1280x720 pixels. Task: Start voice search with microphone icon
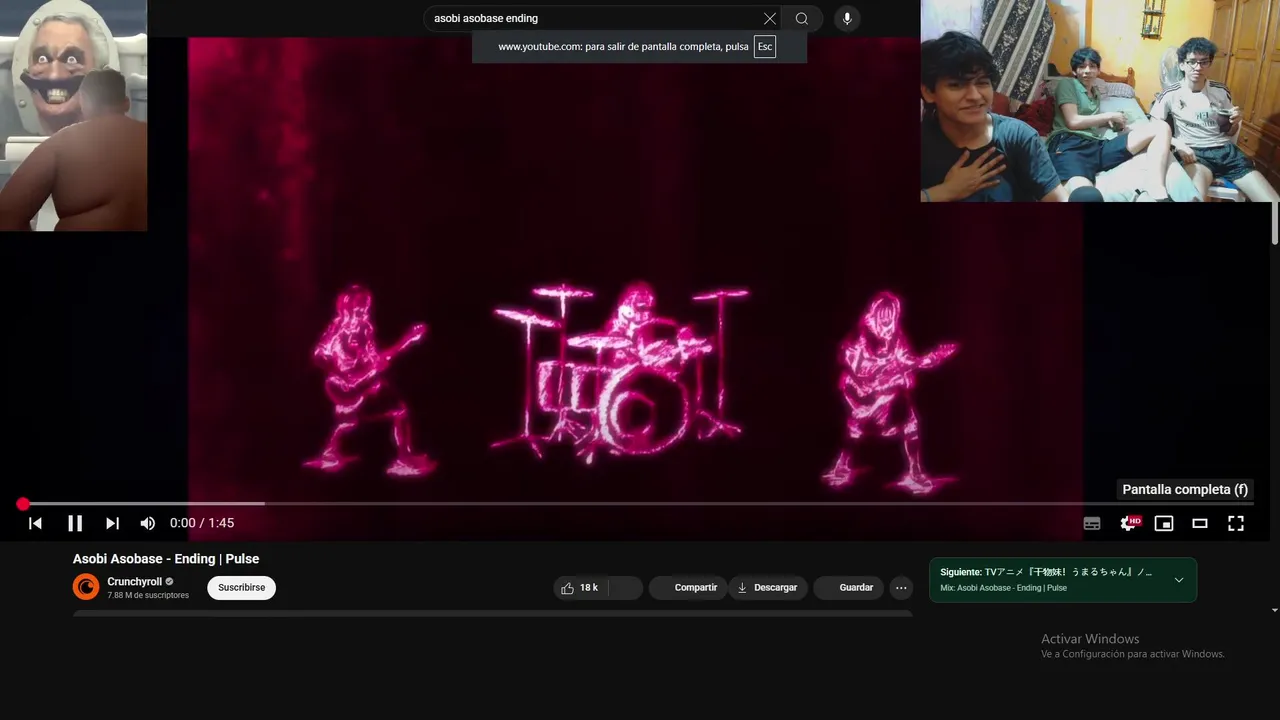coord(847,18)
